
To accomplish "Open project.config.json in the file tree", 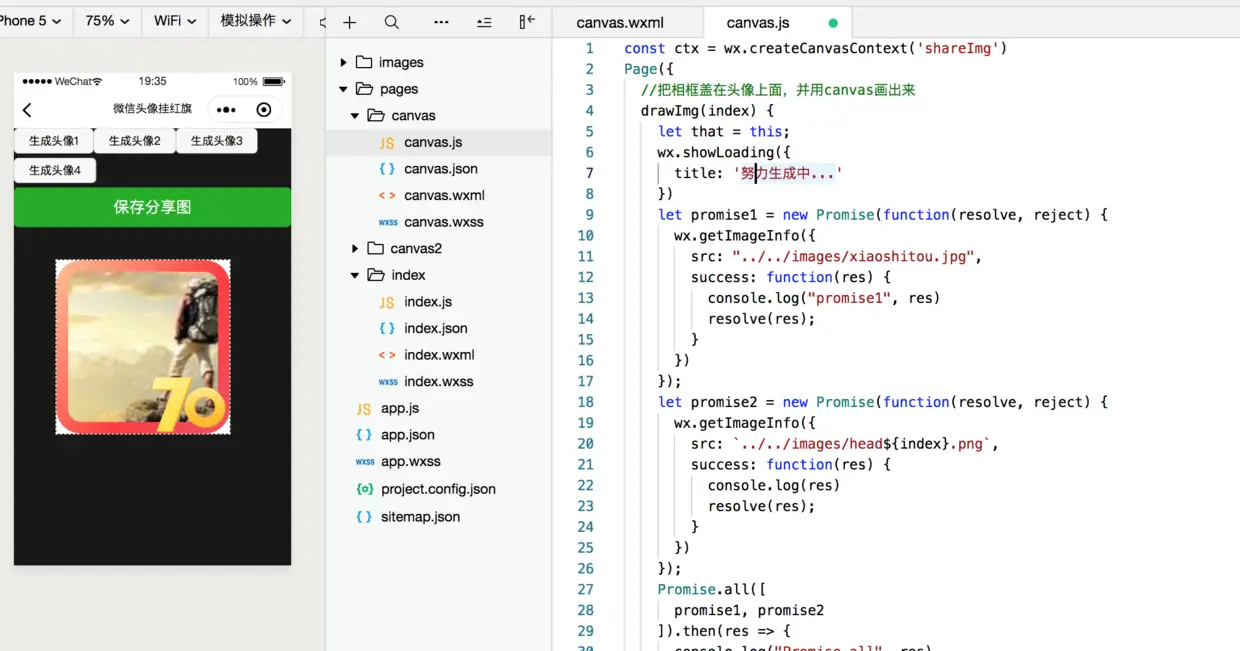I will click(438, 489).
